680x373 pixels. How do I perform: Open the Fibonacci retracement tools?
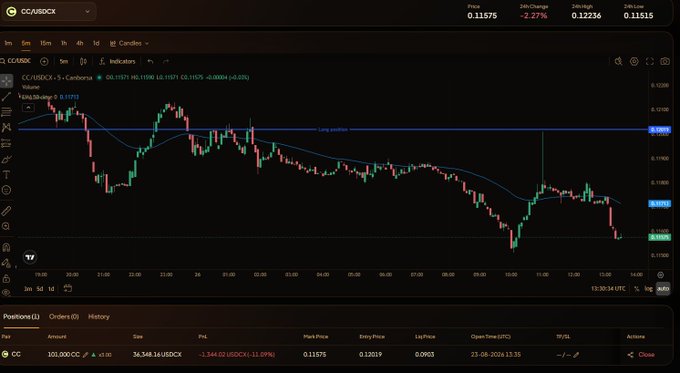[x=7, y=112]
